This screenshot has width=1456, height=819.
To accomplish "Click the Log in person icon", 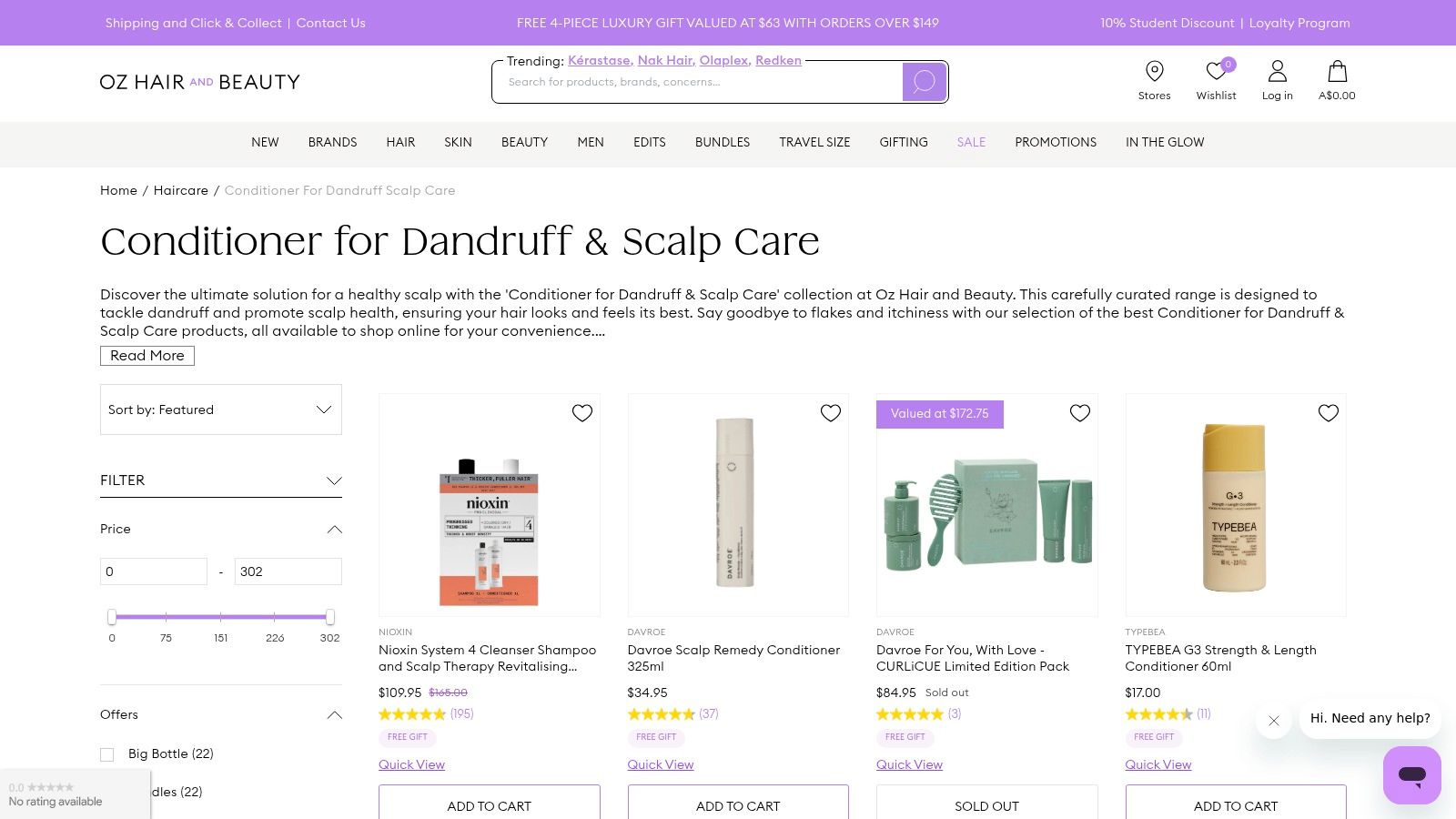I will point(1277,71).
